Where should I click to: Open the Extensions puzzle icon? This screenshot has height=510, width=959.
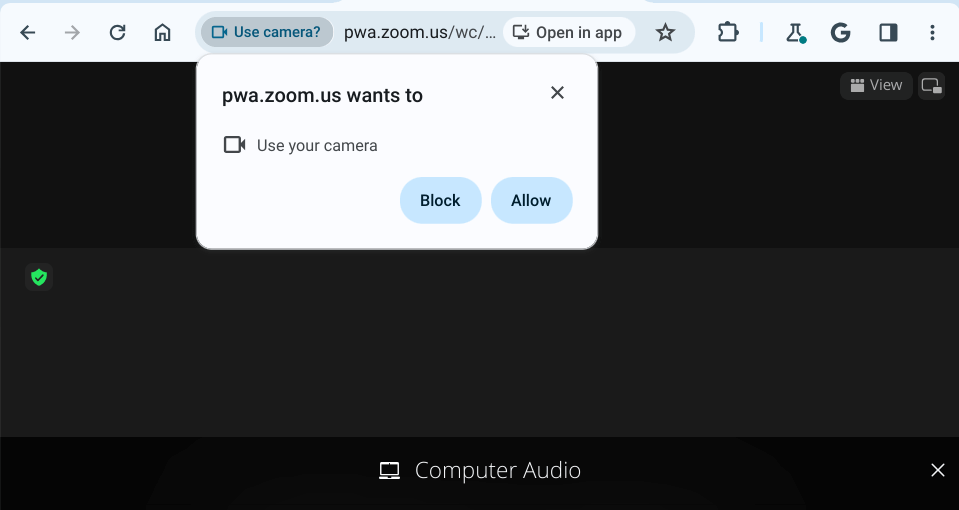tap(727, 33)
